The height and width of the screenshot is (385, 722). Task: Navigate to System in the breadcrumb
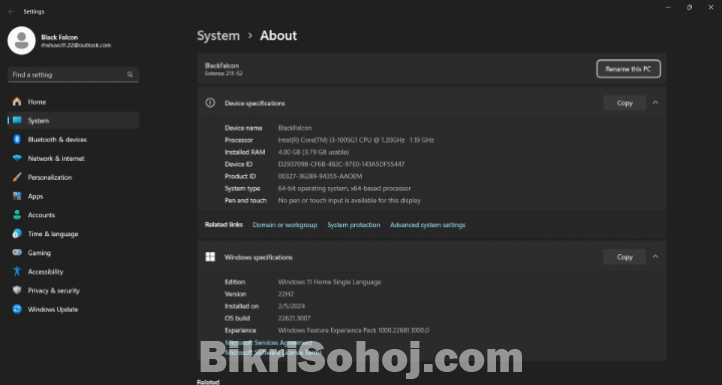tap(218, 36)
